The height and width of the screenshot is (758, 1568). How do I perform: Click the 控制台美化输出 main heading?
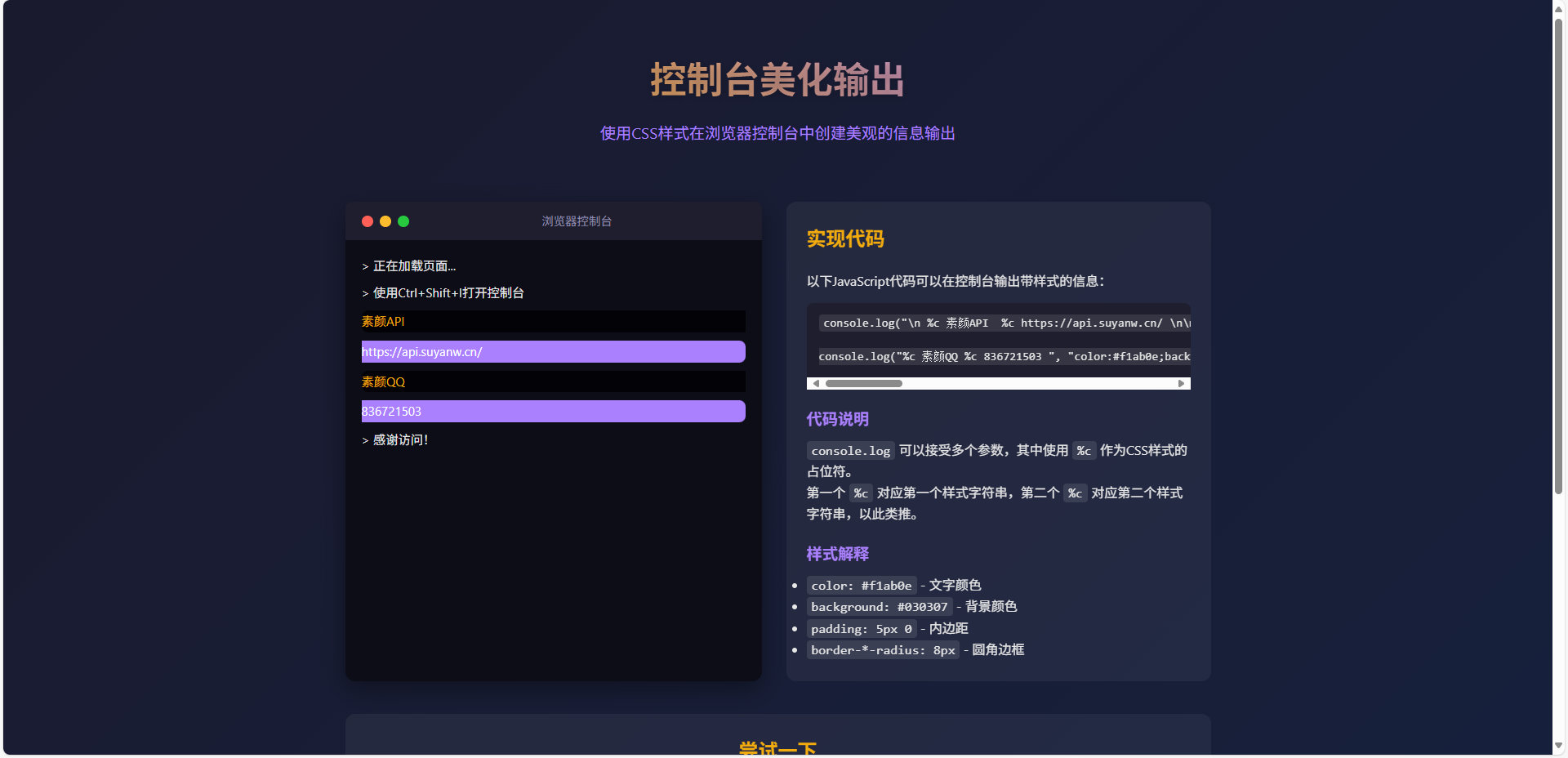coord(777,80)
